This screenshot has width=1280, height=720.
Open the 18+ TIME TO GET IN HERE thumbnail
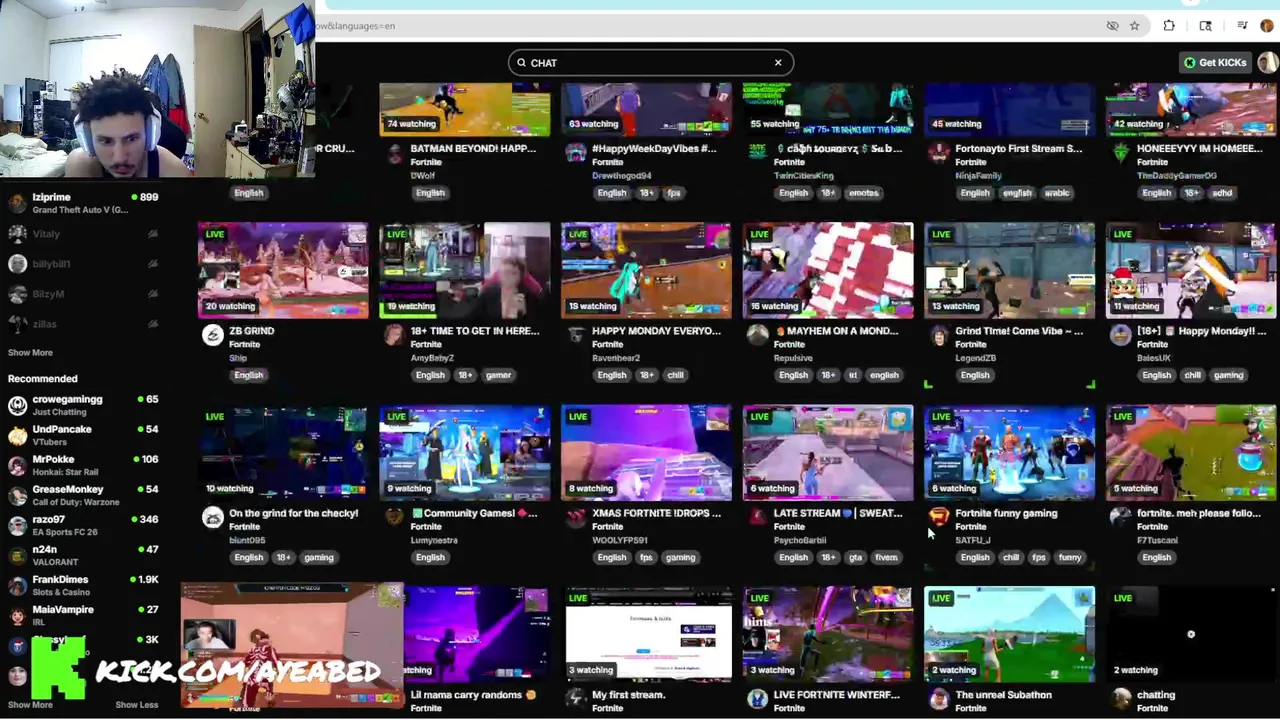pyautogui.click(x=465, y=270)
